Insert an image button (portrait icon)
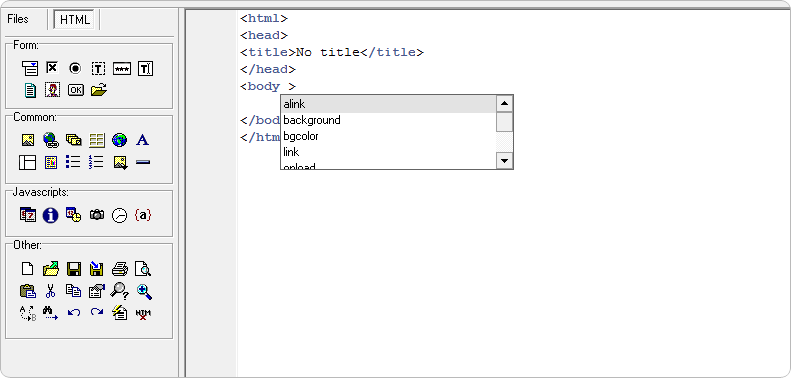The image size is (791, 378). (x=52, y=90)
